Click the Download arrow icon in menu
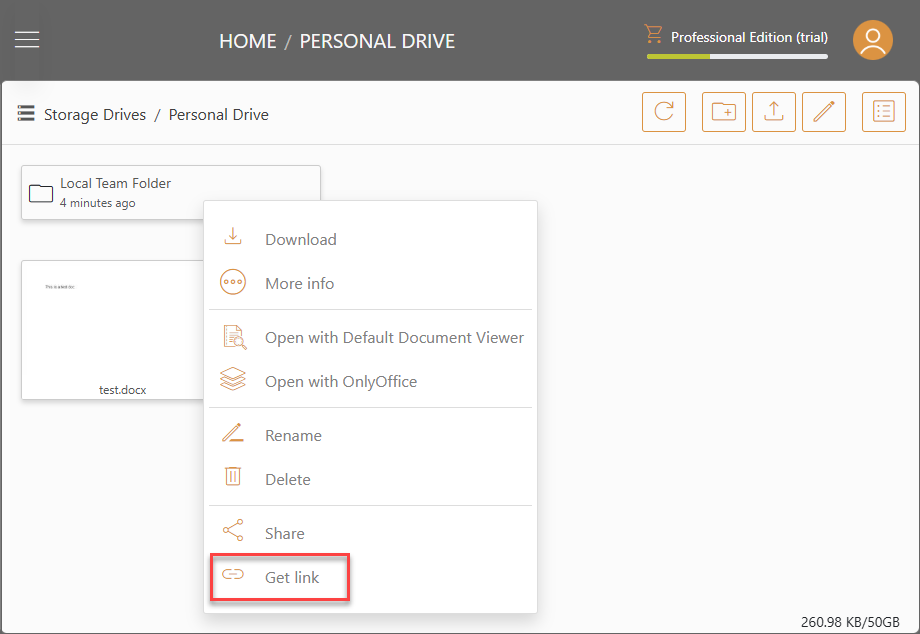This screenshot has height=634, width=920. [x=233, y=236]
